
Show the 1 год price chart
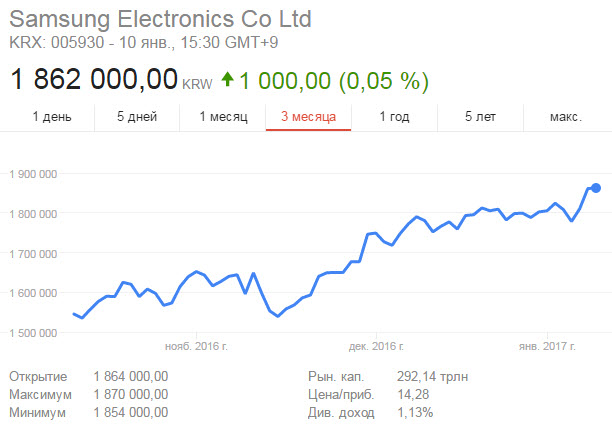[394, 117]
